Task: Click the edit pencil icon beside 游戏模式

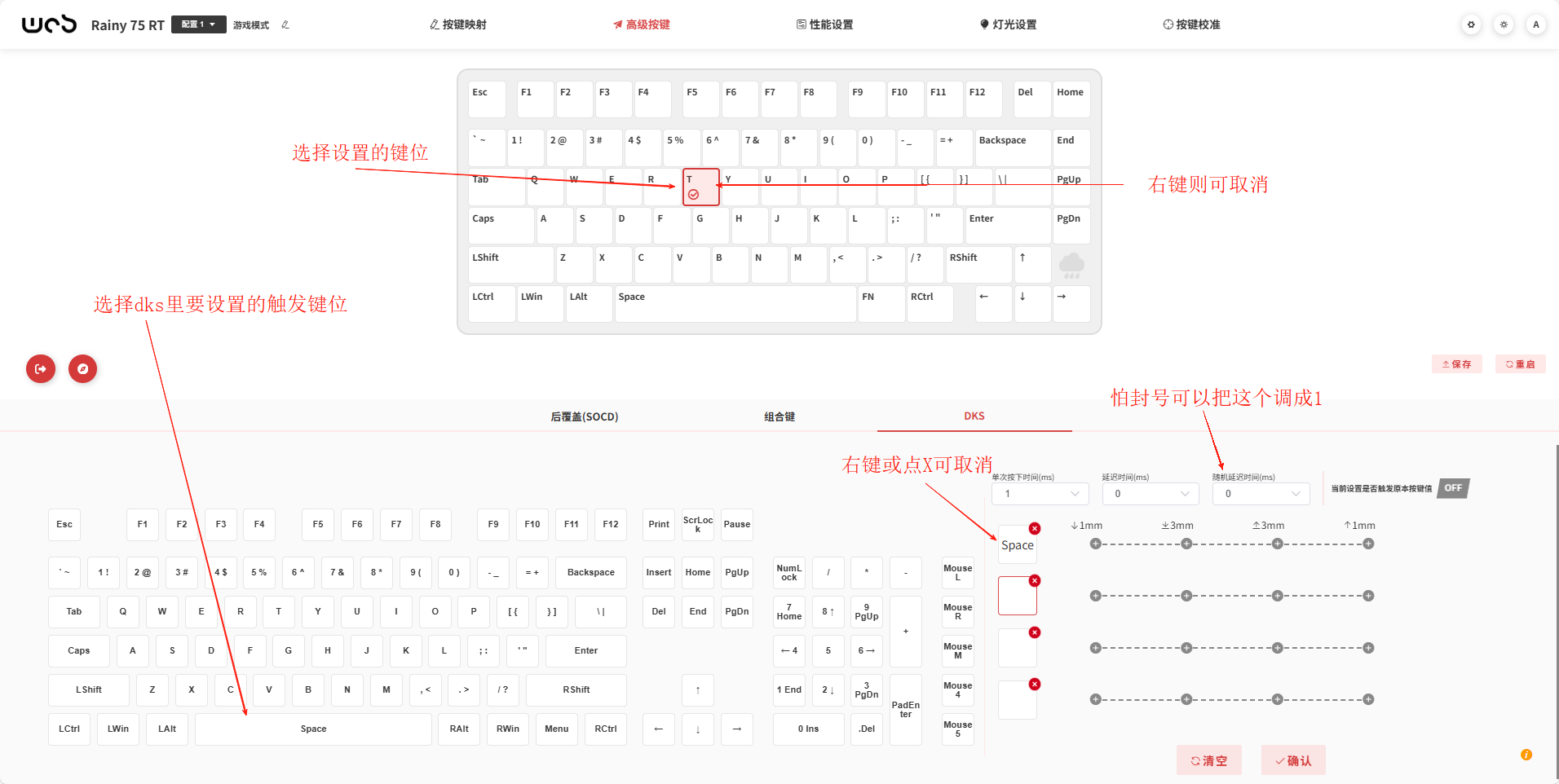Action: 285,24
